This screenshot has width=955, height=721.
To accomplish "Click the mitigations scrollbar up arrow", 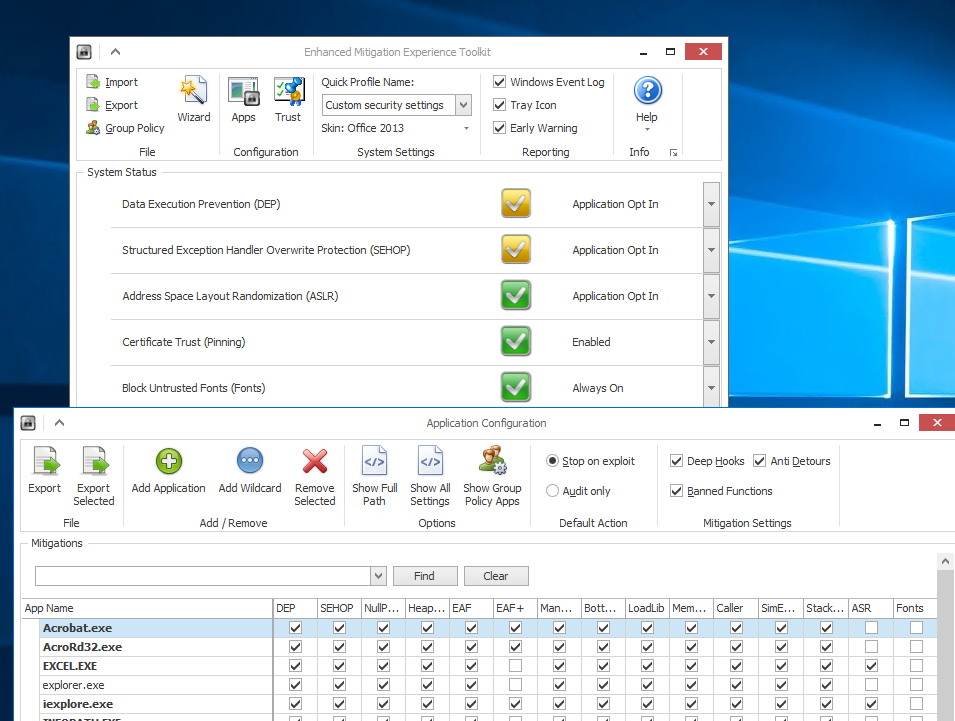I will [945, 561].
